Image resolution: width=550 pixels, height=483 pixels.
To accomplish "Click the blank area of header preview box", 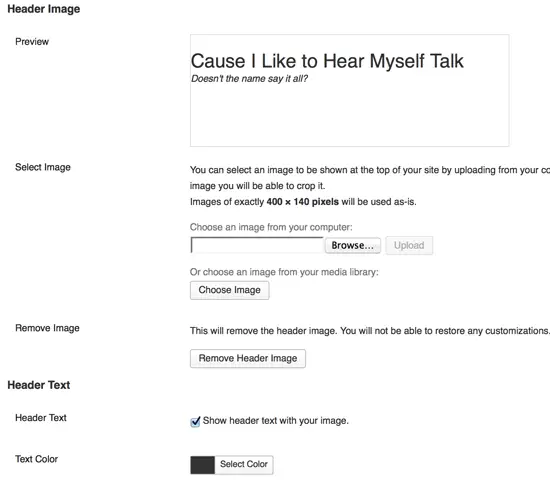I will pyautogui.click(x=349, y=116).
